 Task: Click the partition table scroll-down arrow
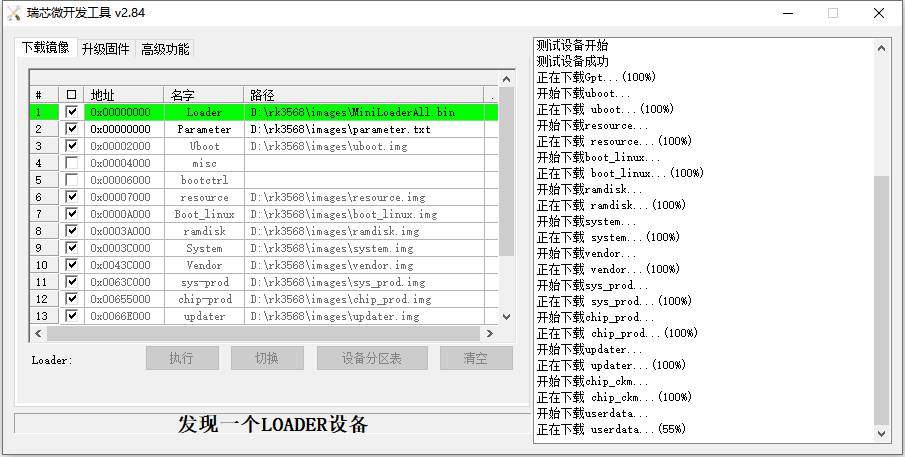click(x=506, y=316)
